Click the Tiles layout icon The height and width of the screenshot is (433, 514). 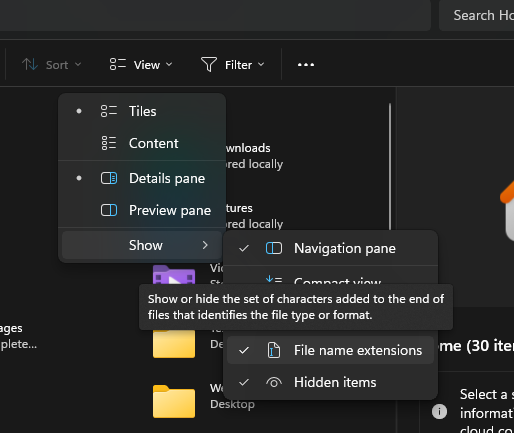[109, 111]
